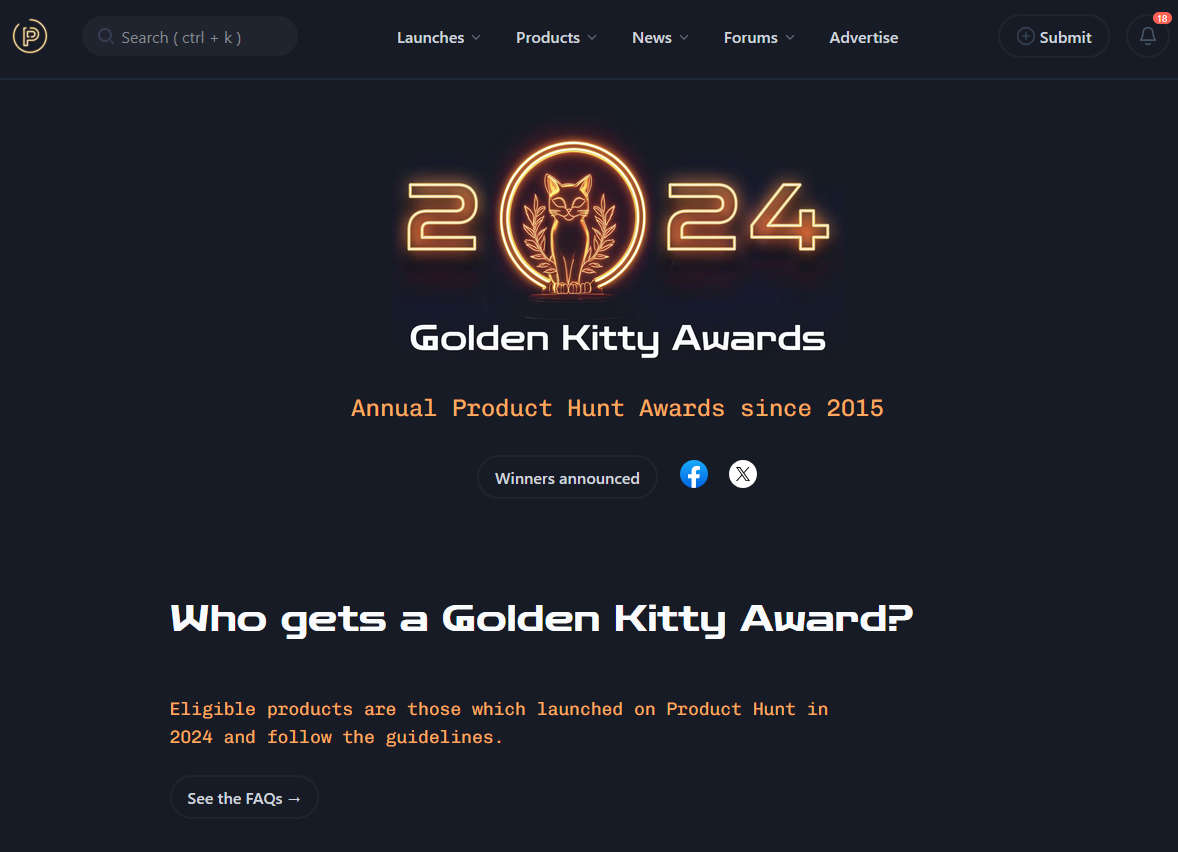Open the Products menu
Viewport: 1178px width, 852px height.
tap(547, 37)
